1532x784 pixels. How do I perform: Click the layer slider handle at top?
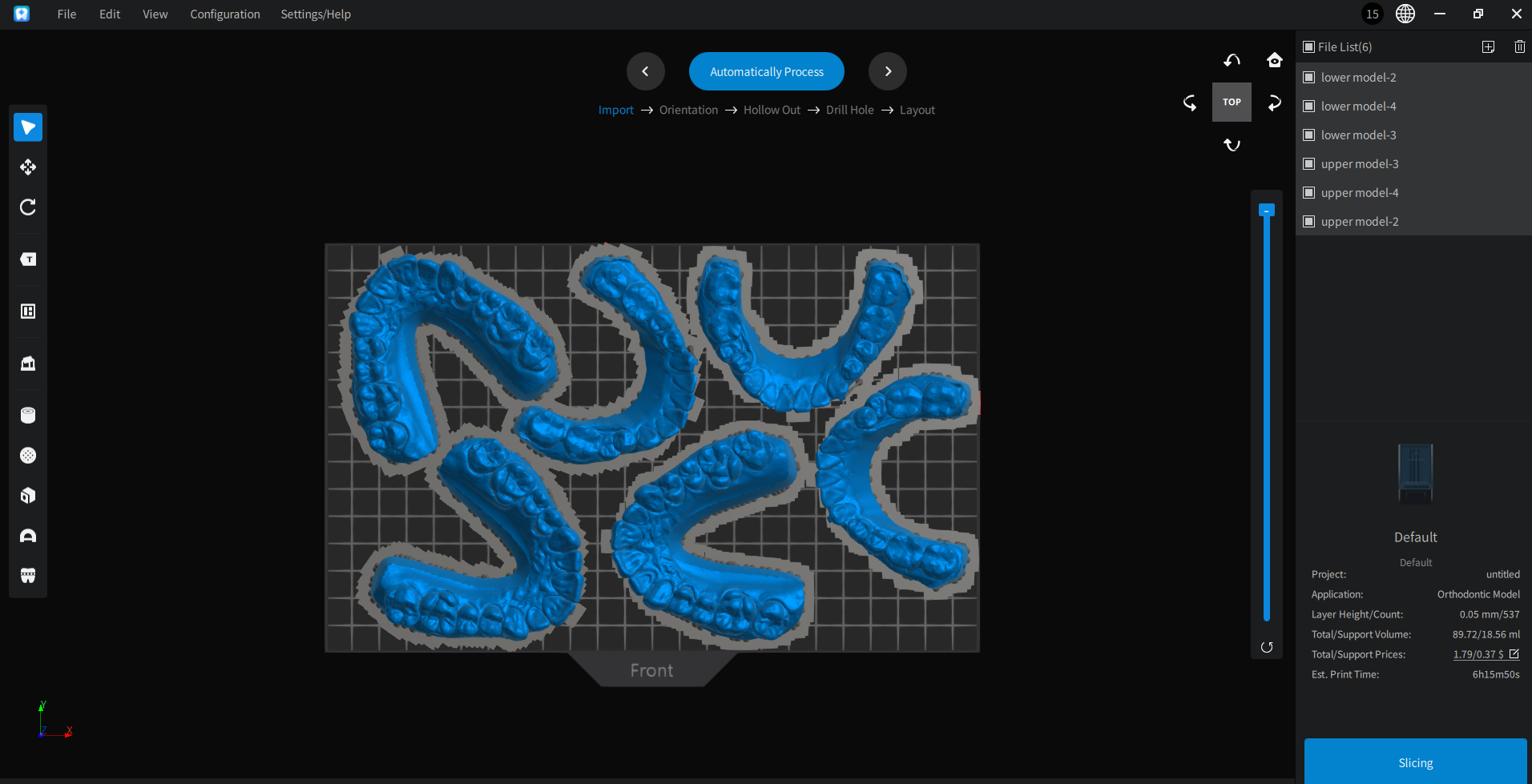[1266, 210]
